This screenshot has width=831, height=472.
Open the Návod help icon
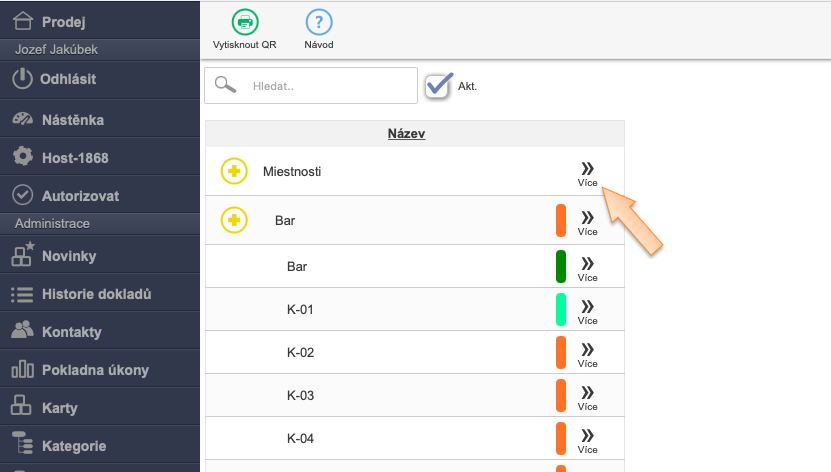pos(319,23)
